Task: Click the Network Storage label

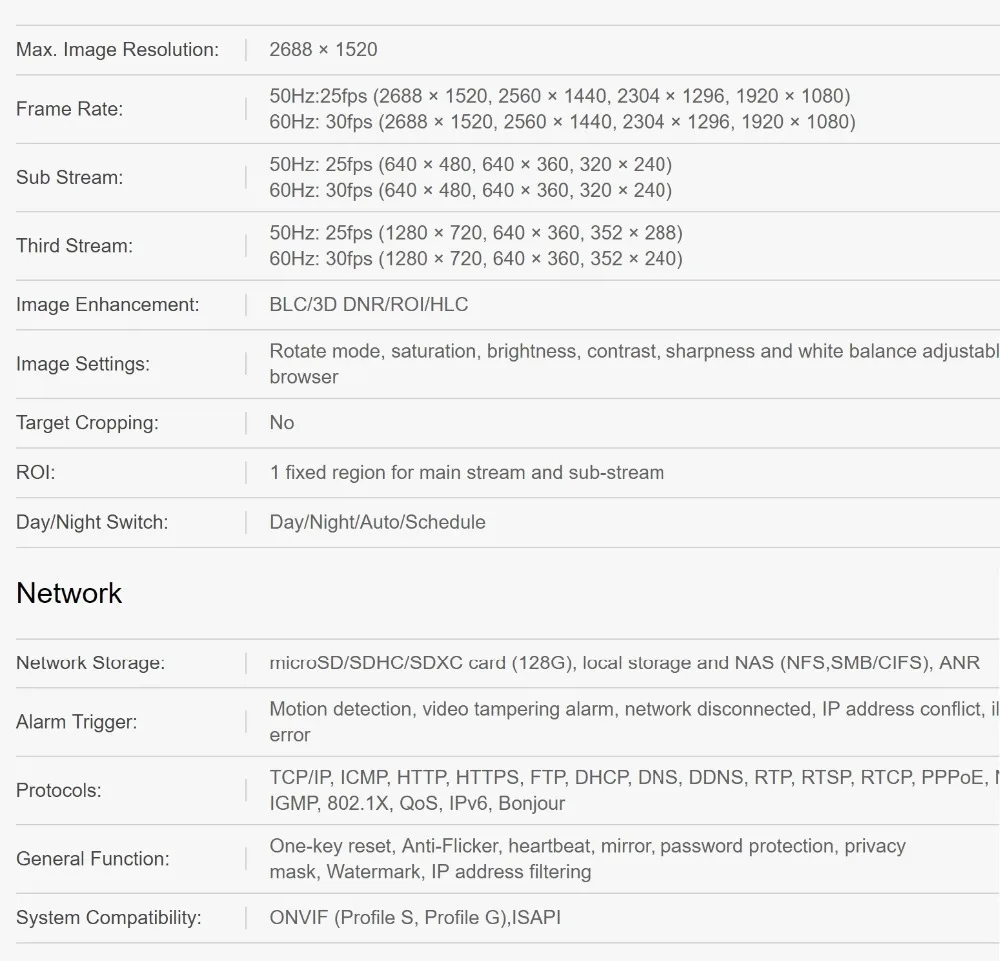Action: 91,663
